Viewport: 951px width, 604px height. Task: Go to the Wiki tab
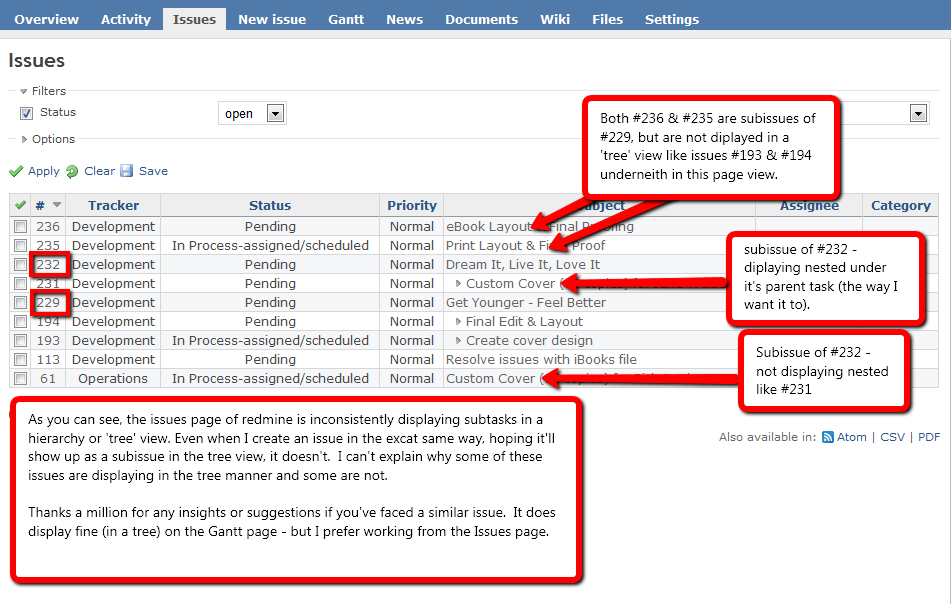554,18
